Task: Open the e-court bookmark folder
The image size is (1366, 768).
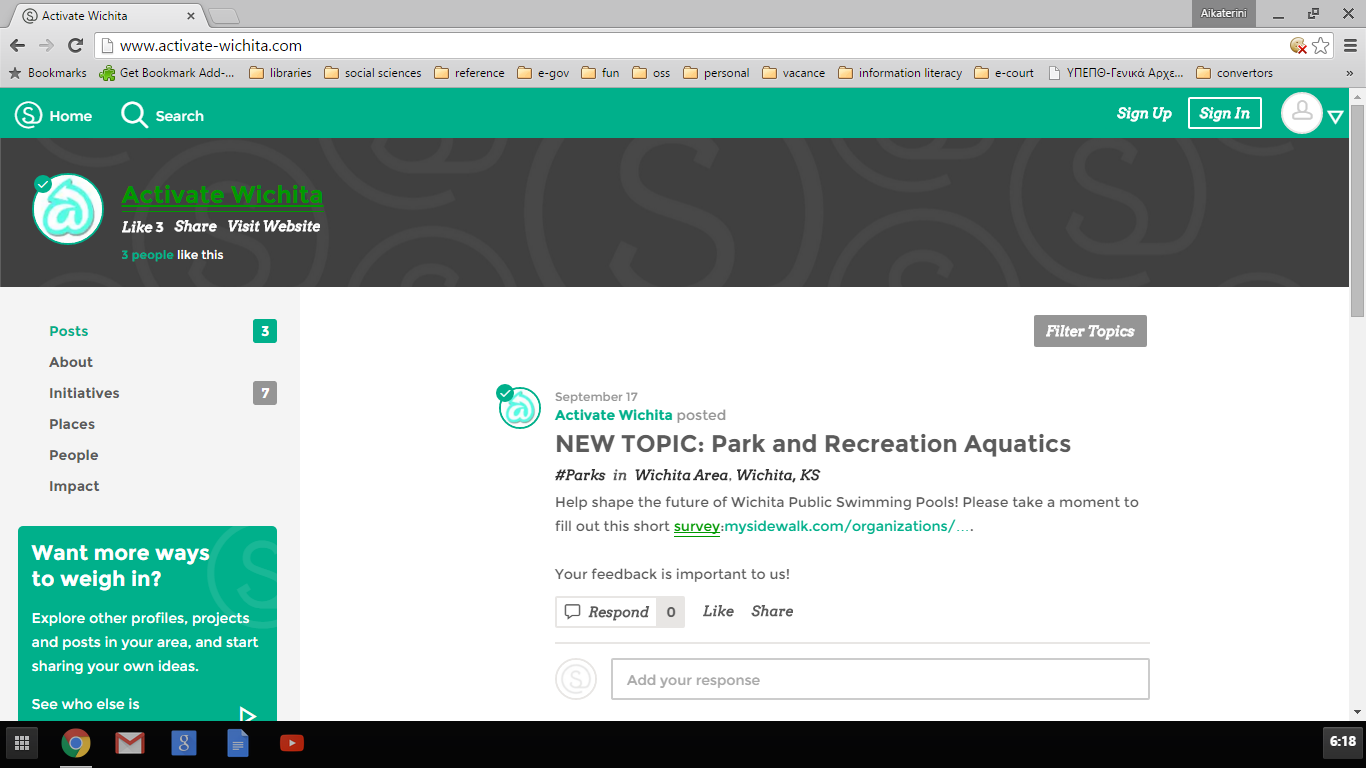Action: click(1004, 73)
